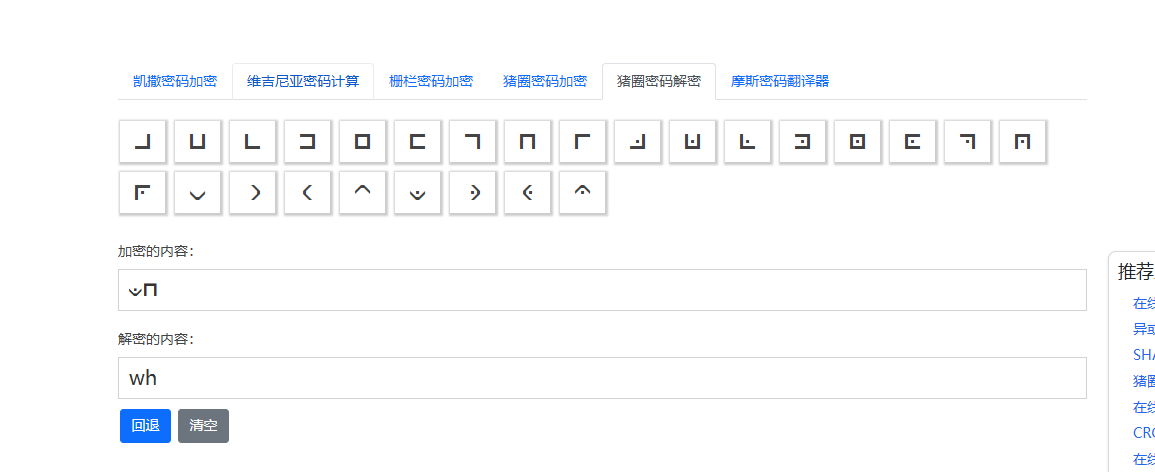Click the 解密的内容 output field showing wh
Image resolution: width=1155 pixels, height=472 pixels.
pos(602,378)
